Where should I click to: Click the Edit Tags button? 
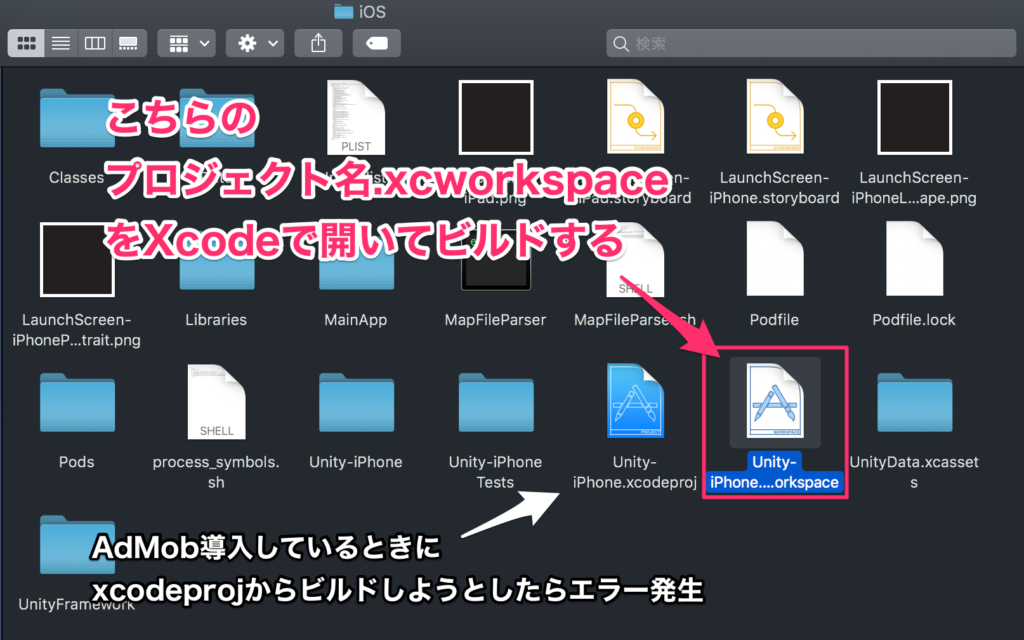click(377, 44)
